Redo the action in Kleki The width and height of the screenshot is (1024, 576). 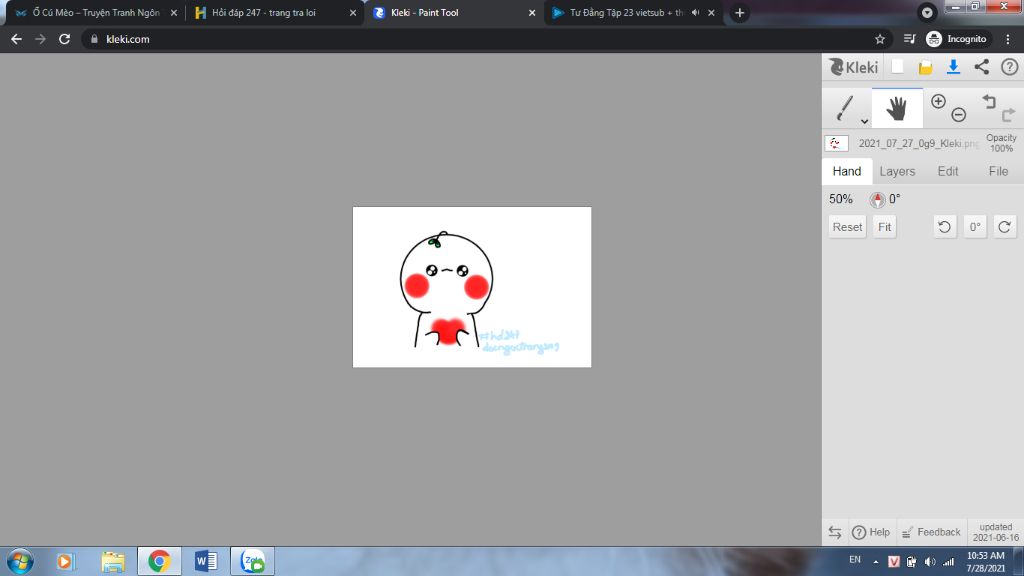coord(1008,115)
